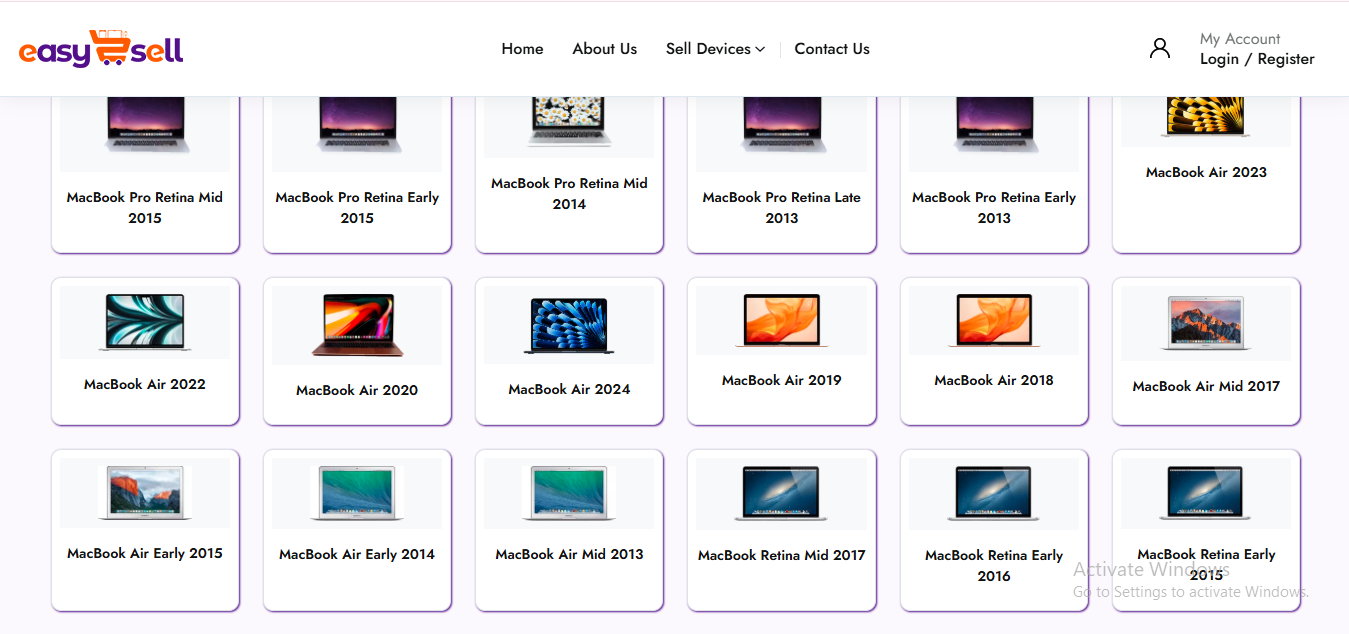Open MacBook Pro Retina Mid 2015 title
1349x634 pixels.
pyautogui.click(x=145, y=208)
